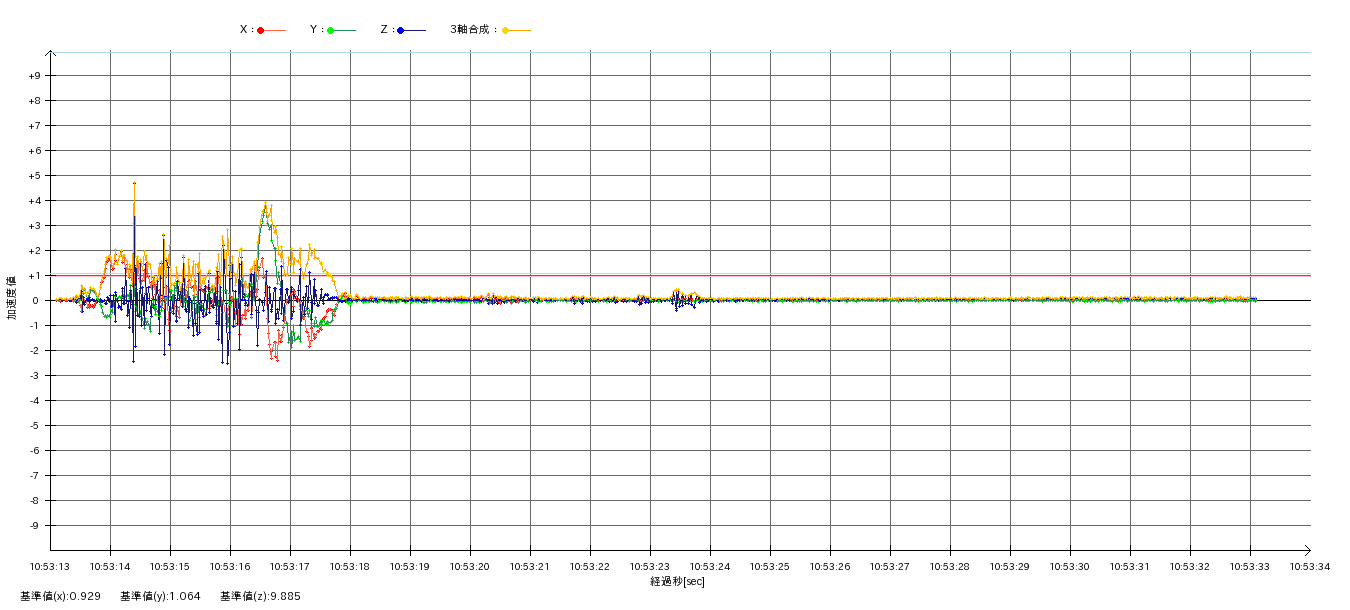Click the 10:53:34 time axis label
The width and height of the screenshot is (1350, 610).
pos(1310,567)
